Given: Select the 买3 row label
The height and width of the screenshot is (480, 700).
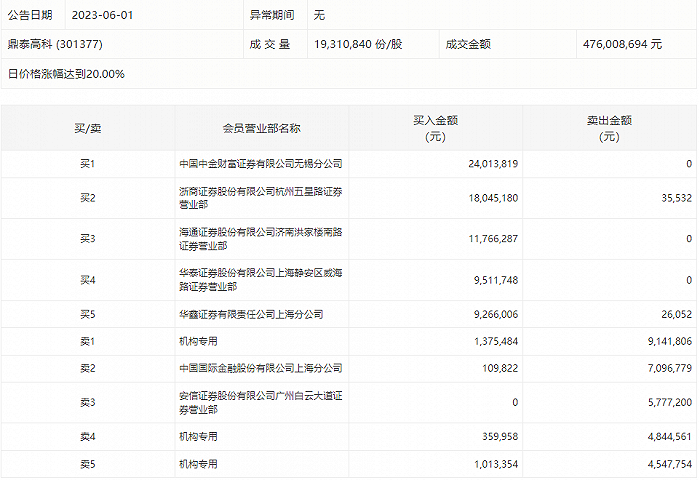Looking at the screenshot, I should (x=88, y=239).
